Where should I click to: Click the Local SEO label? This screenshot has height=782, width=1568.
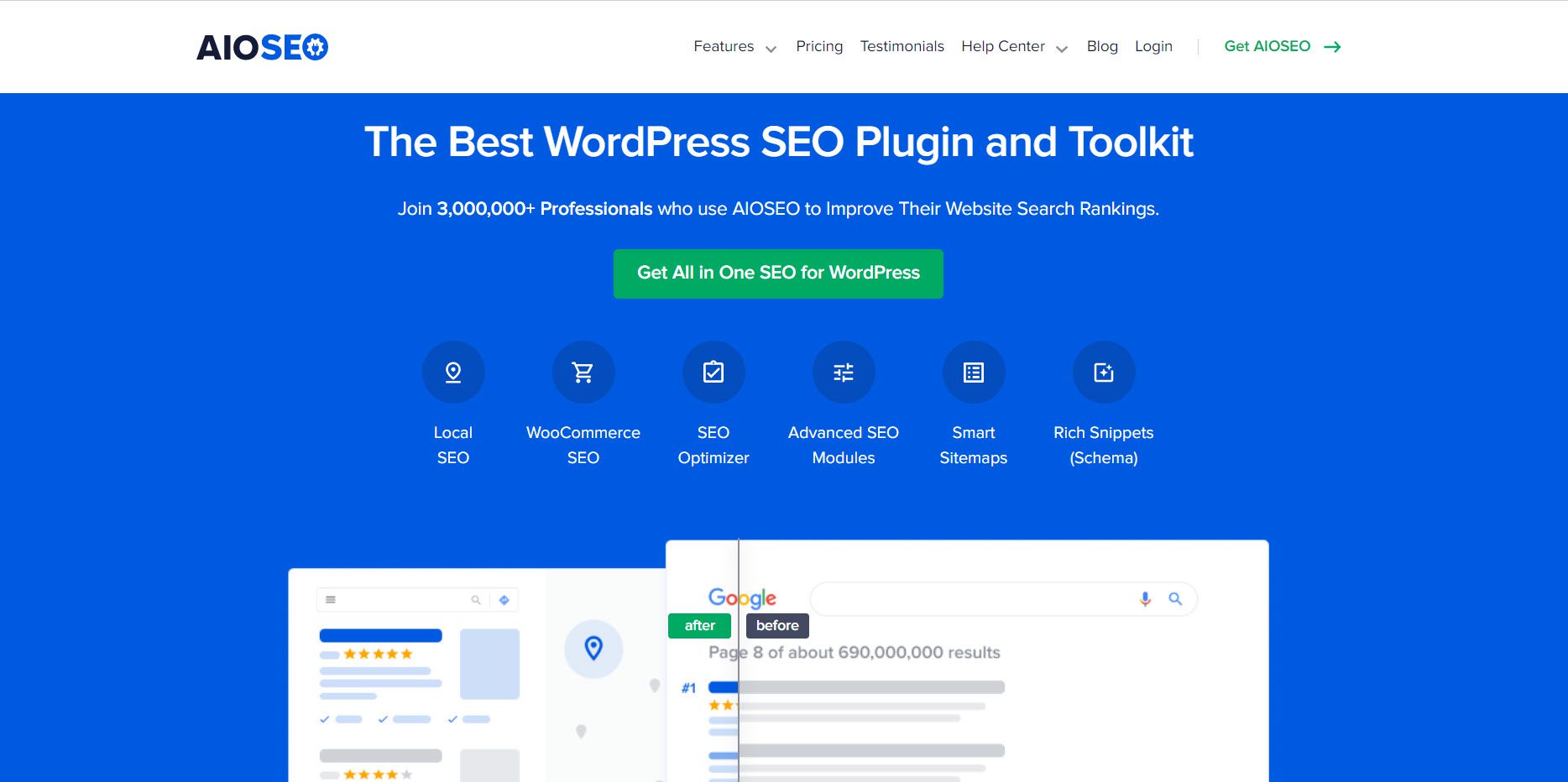(453, 445)
